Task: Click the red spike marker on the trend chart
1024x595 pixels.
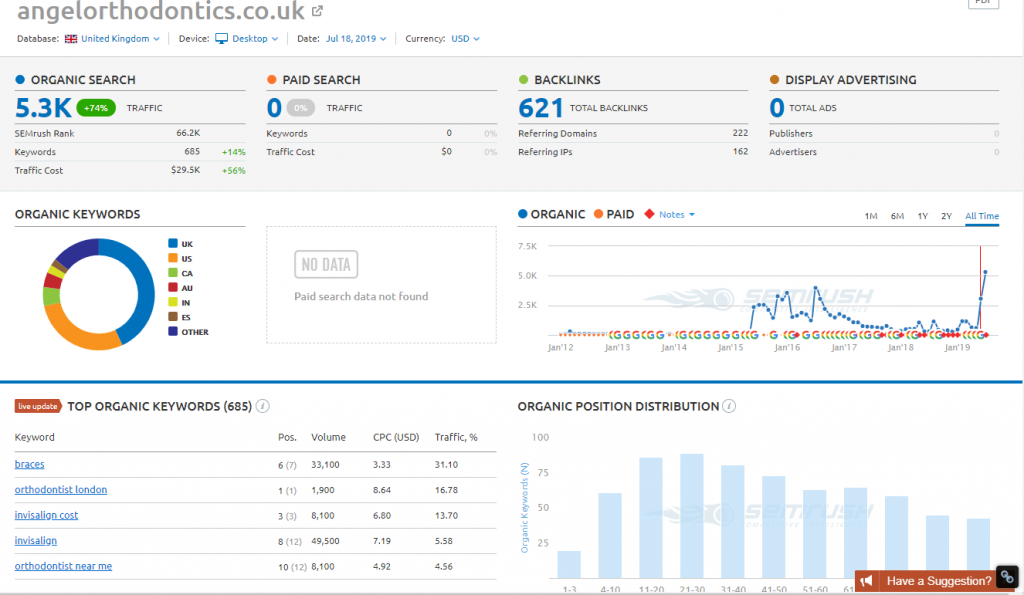Action: pyautogui.click(x=980, y=287)
